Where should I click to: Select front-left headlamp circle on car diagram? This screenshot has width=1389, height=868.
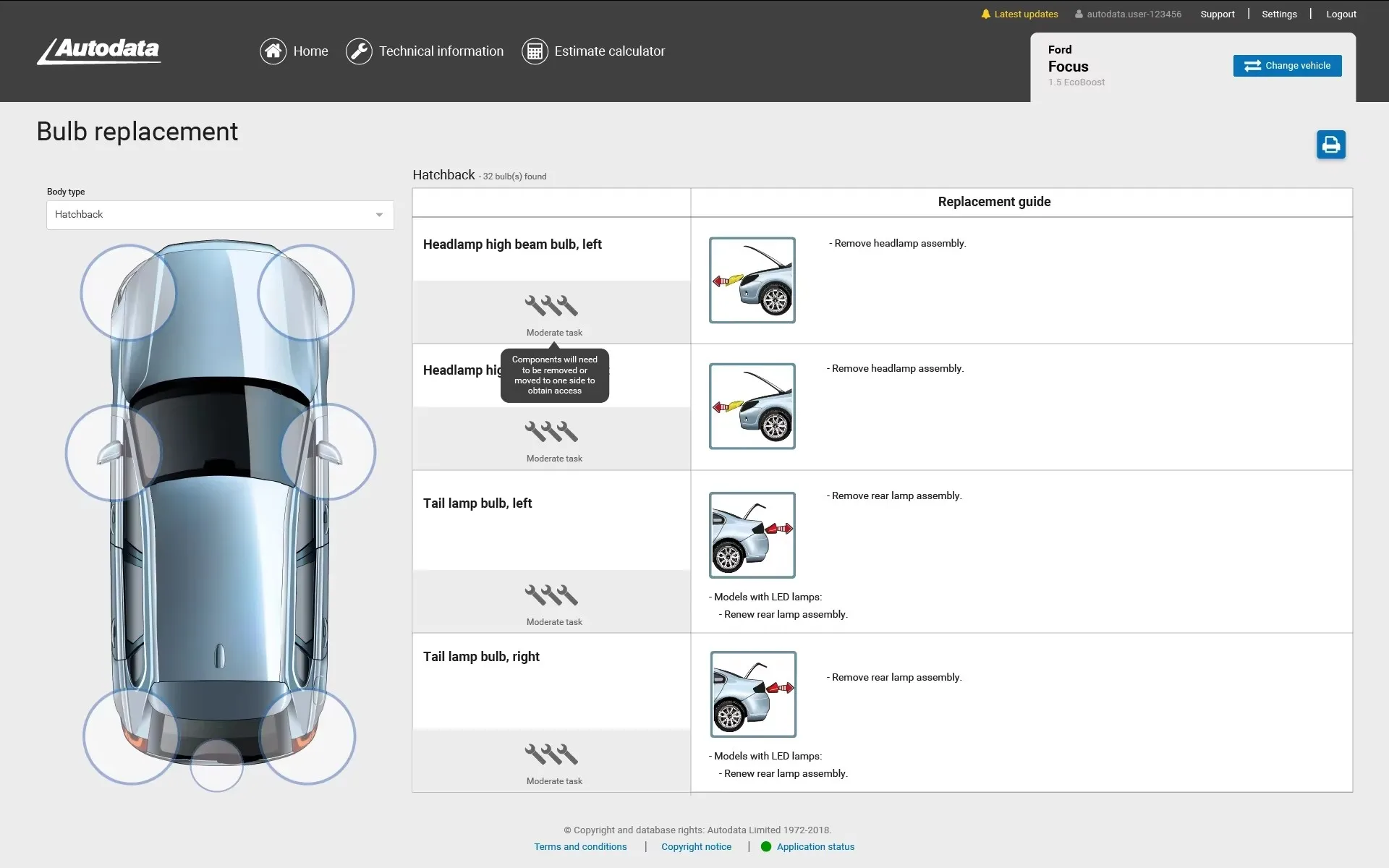(x=128, y=292)
